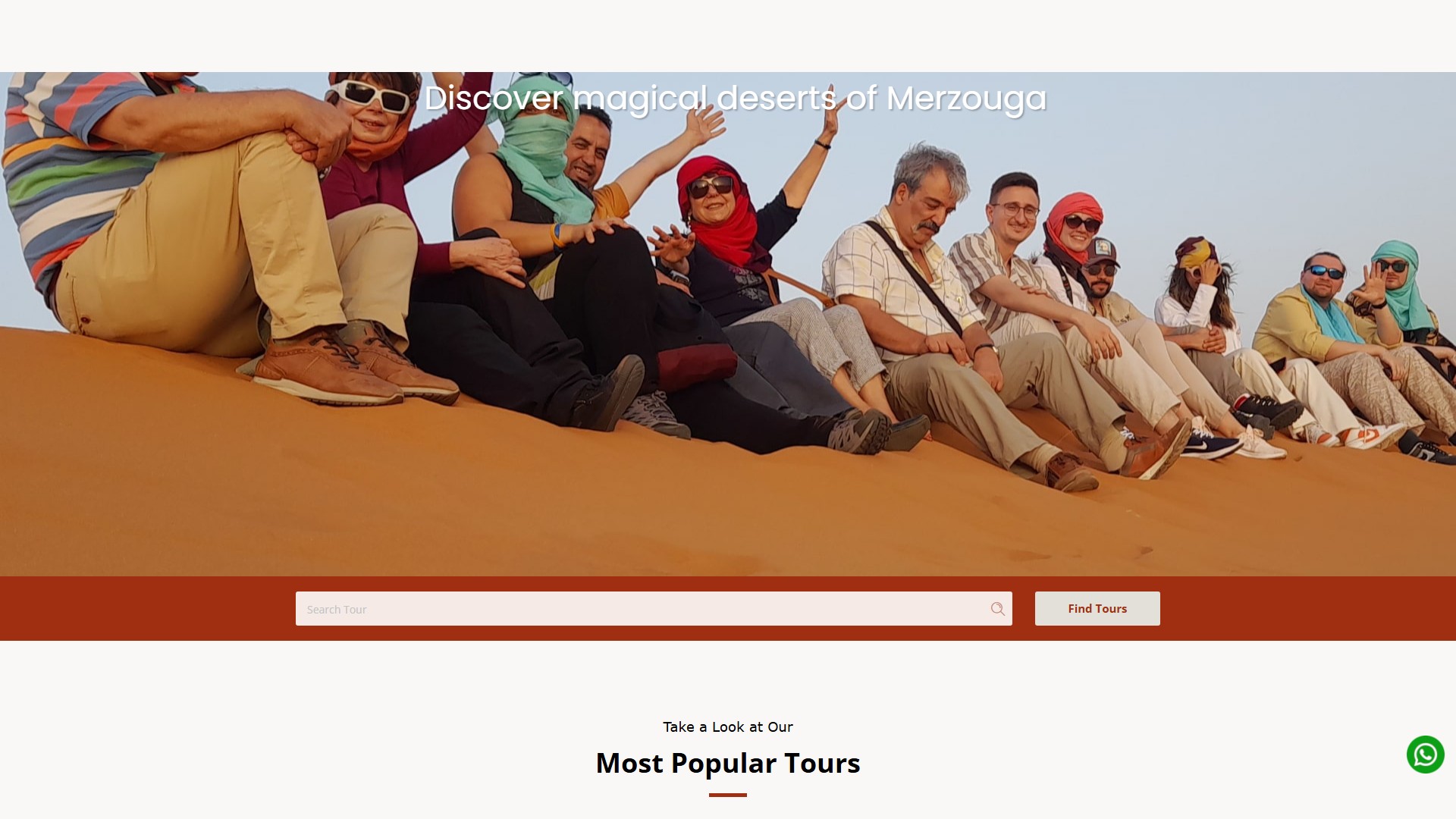This screenshot has height=819, width=1456.
Task: Open the green WhatsApp chat icon
Action: (x=1426, y=755)
